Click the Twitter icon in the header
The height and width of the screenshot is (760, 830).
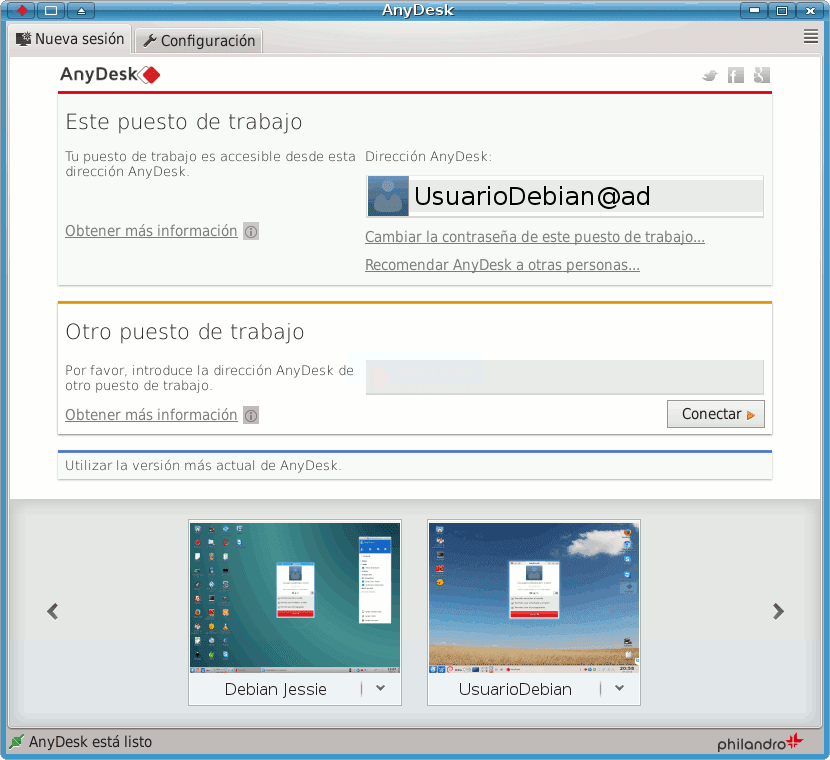710,74
